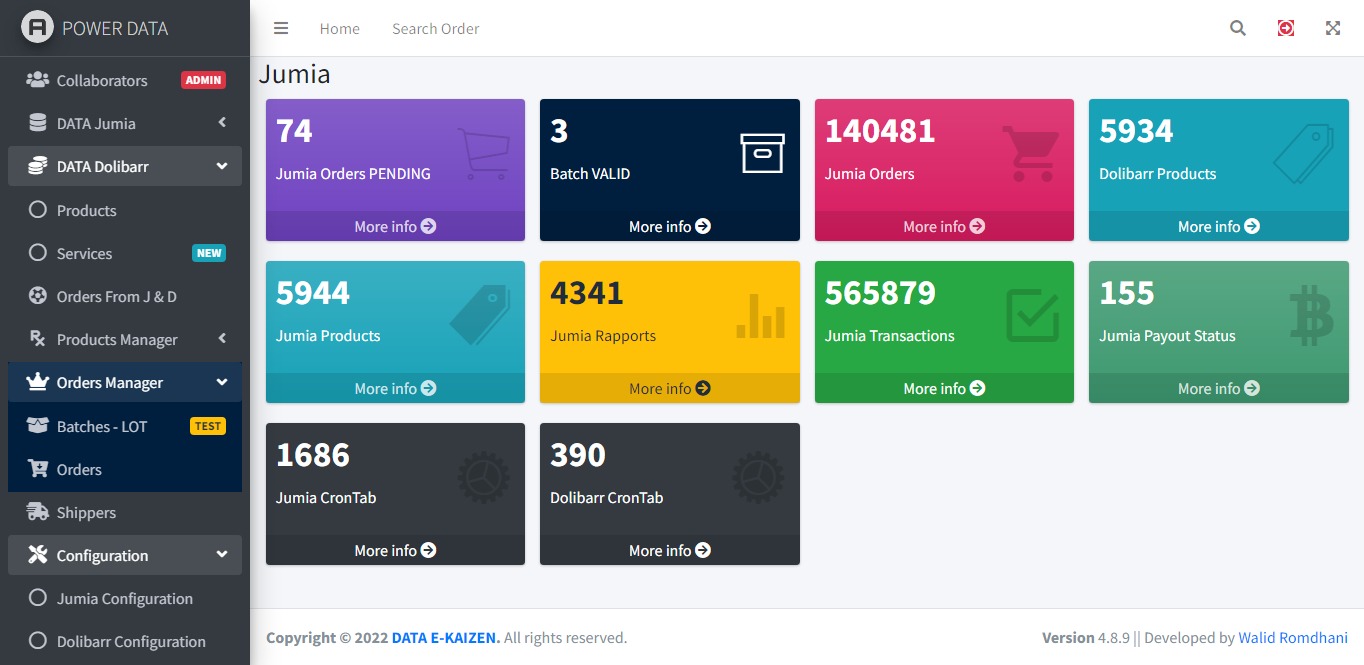
Task: Click the POWER DATA logo icon
Action: (x=37, y=28)
